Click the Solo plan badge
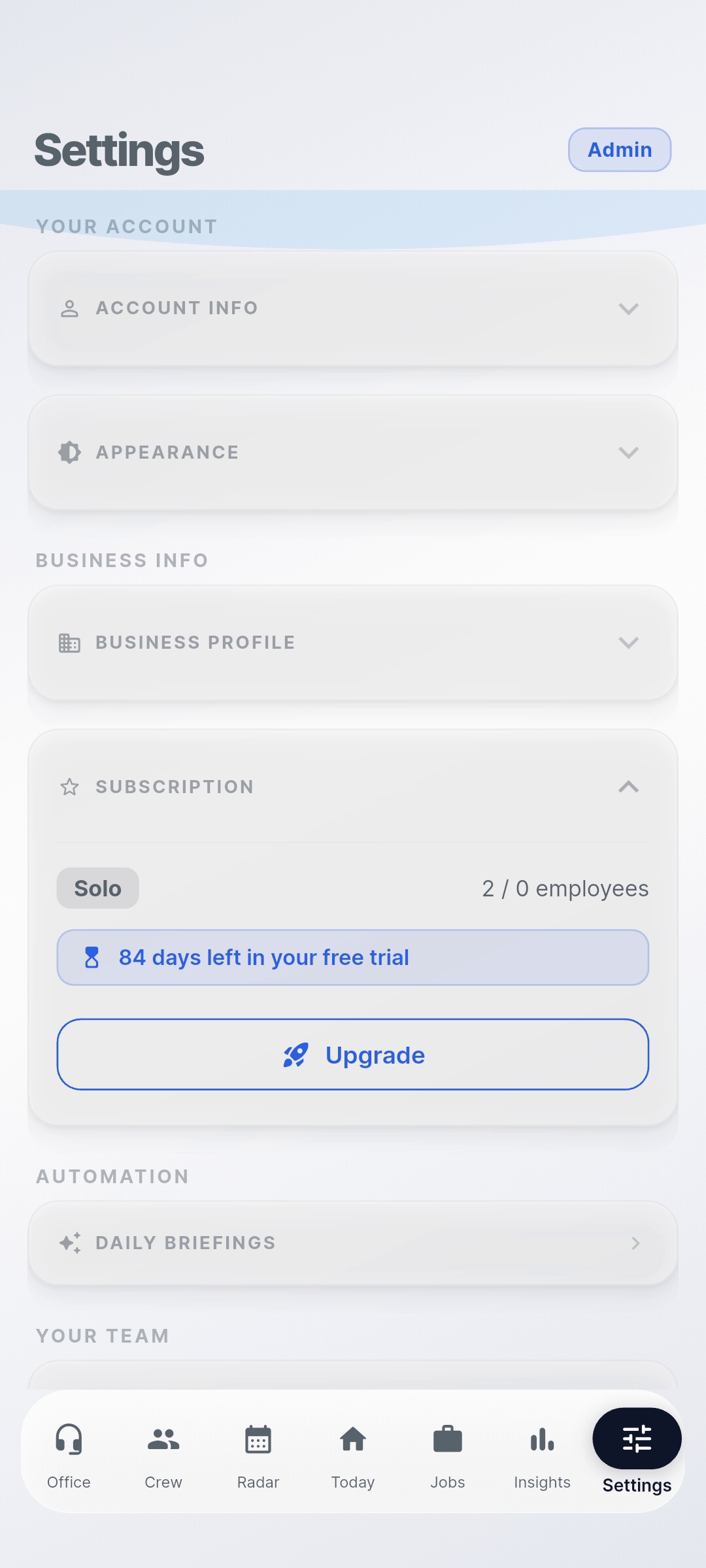The width and height of the screenshot is (706, 1568). (97, 889)
